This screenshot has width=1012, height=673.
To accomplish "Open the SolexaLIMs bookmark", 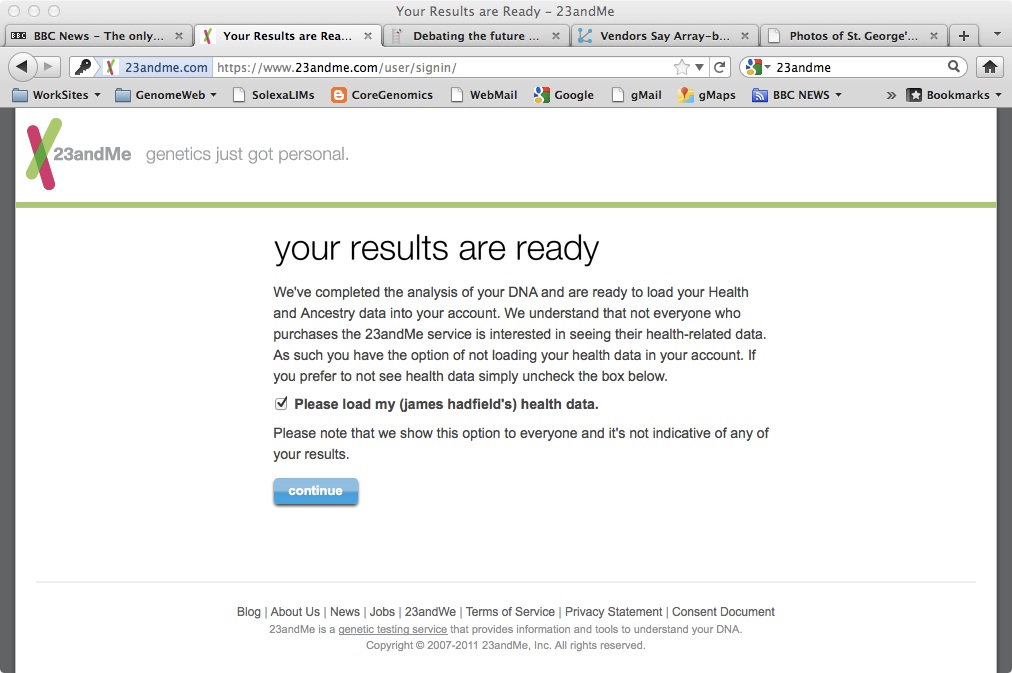I will coord(274,95).
